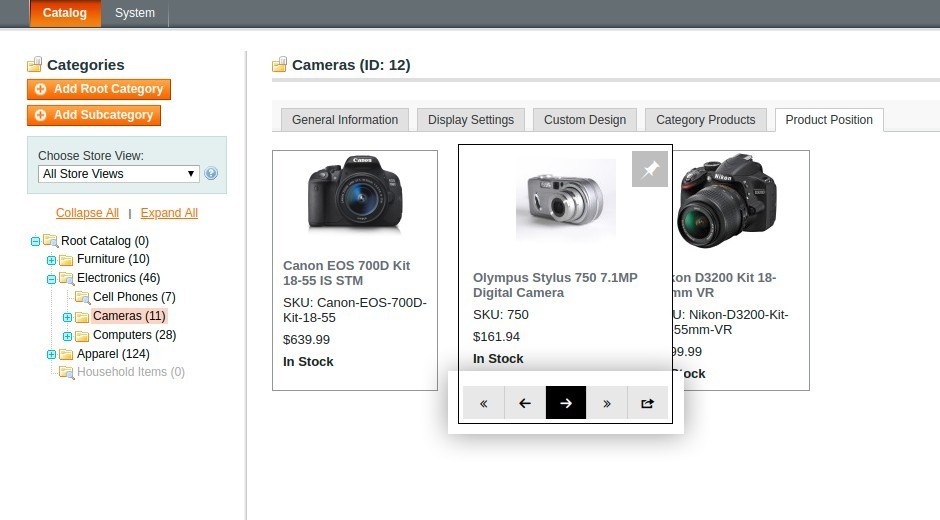Select Computers (28) category

pyautogui.click(x=134, y=335)
